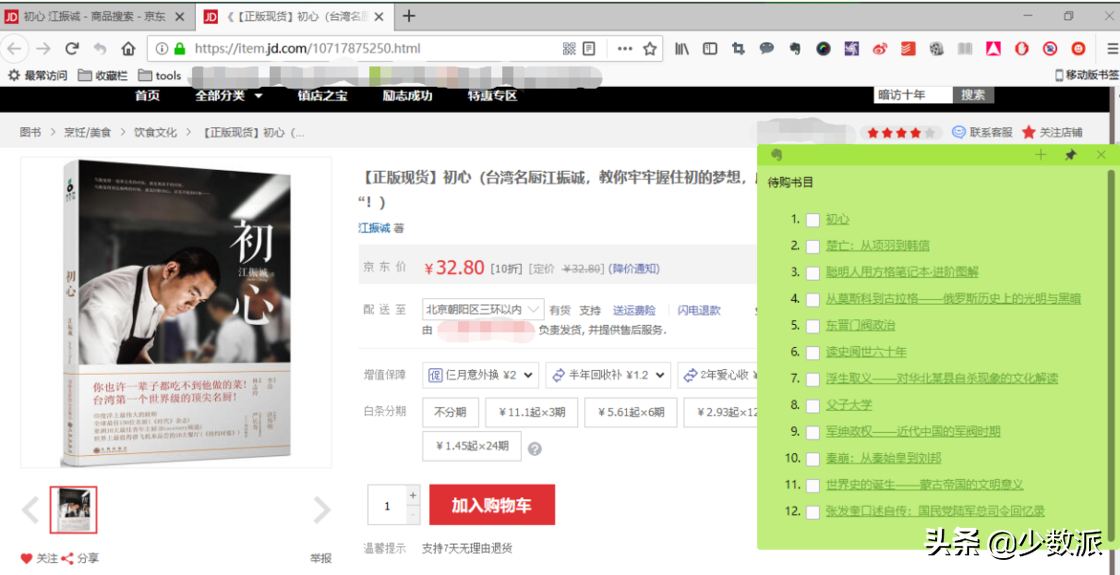Show next product thumbnail arrow
Image resolution: width=1120 pixels, height=575 pixels.
(x=323, y=510)
